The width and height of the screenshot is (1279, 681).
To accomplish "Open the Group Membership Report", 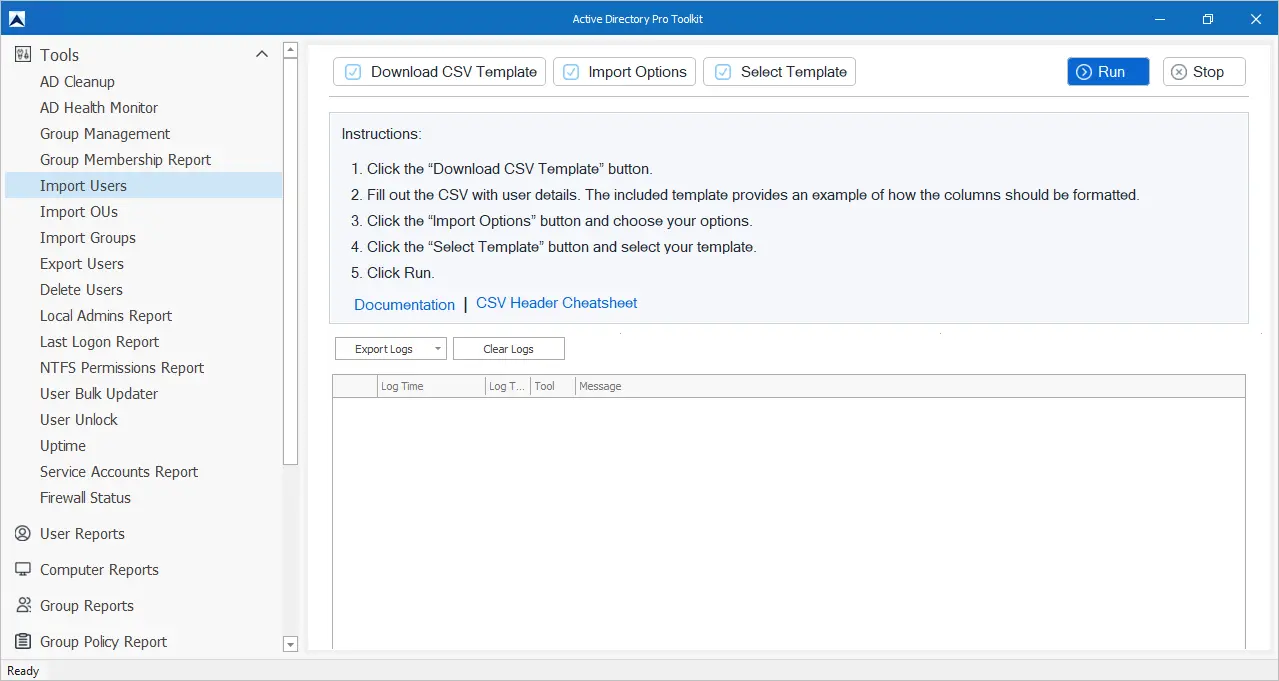I will (125, 160).
